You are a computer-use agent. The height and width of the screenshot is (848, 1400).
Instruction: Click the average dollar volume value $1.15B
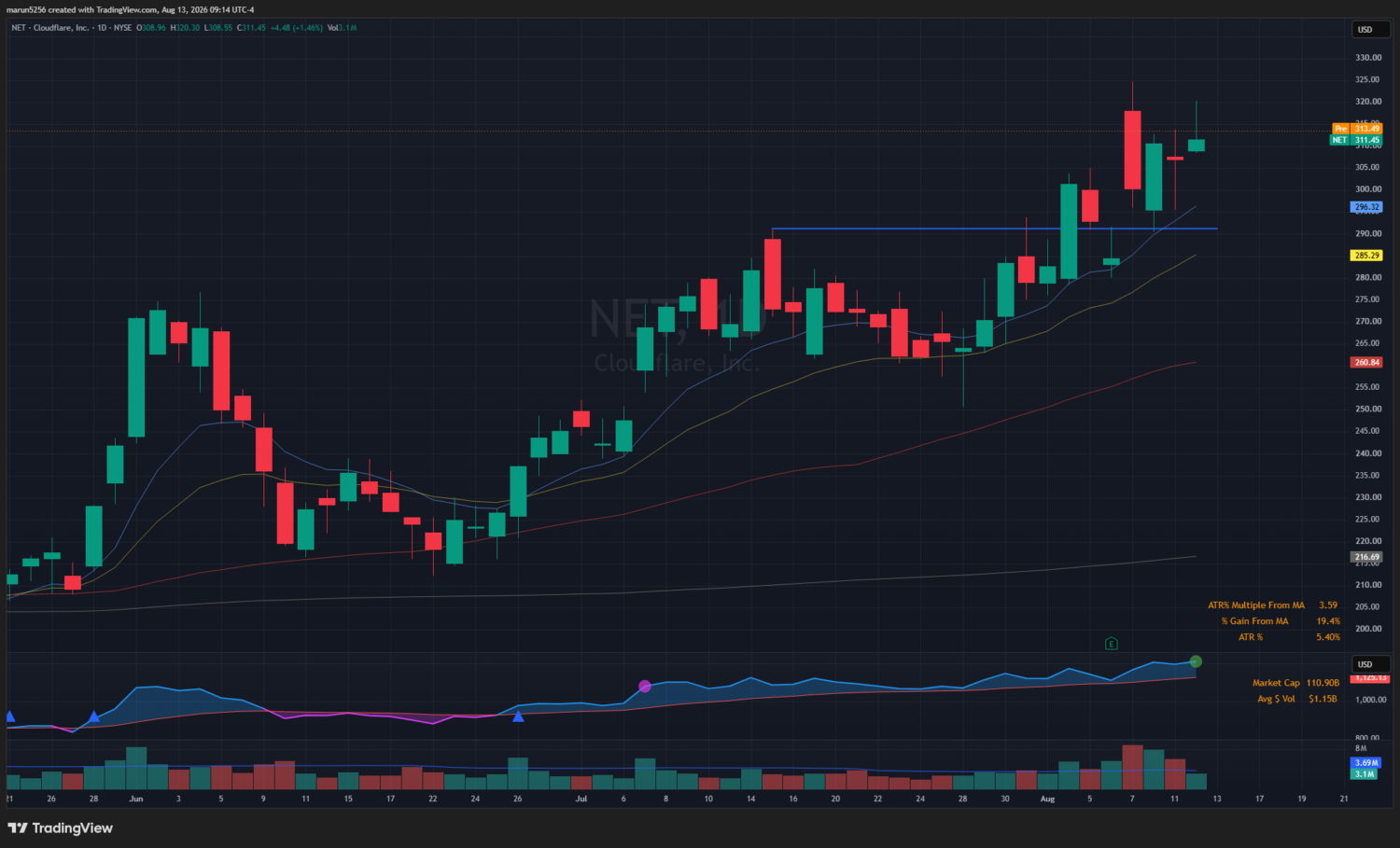click(x=1323, y=699)
